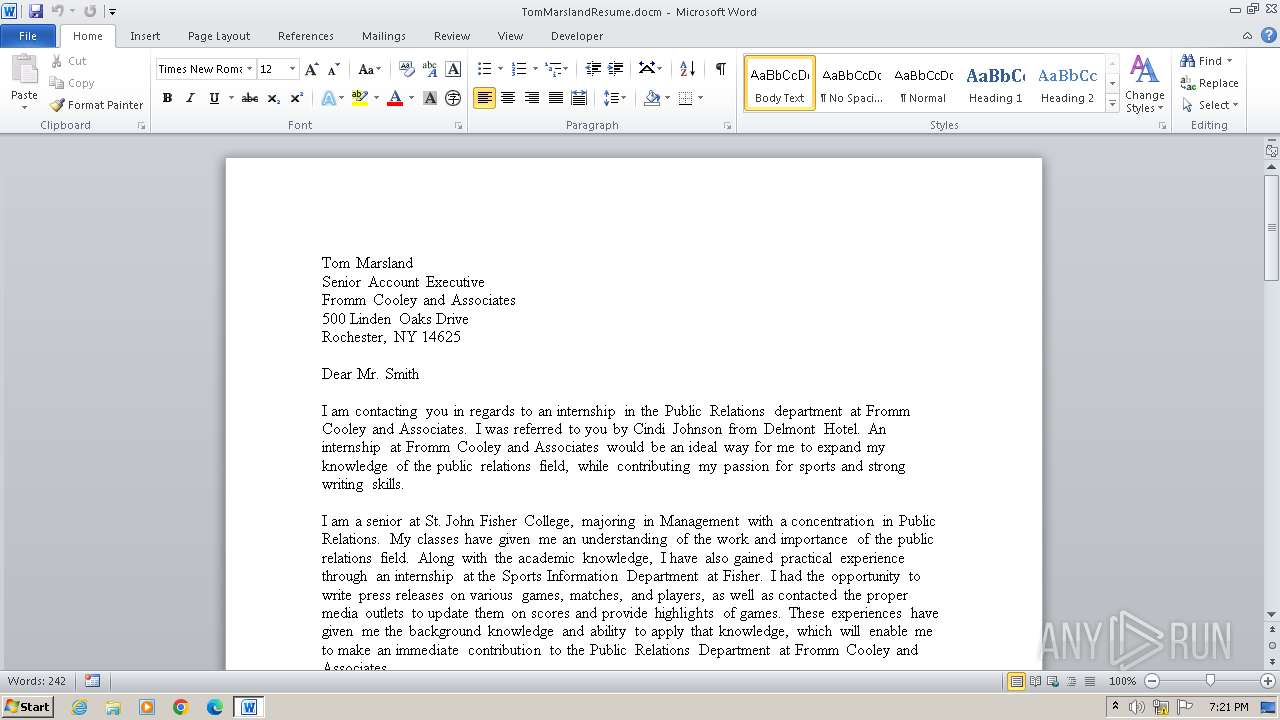Apply text highlight color
1280x720 pixels.
[x=360, y=98]
